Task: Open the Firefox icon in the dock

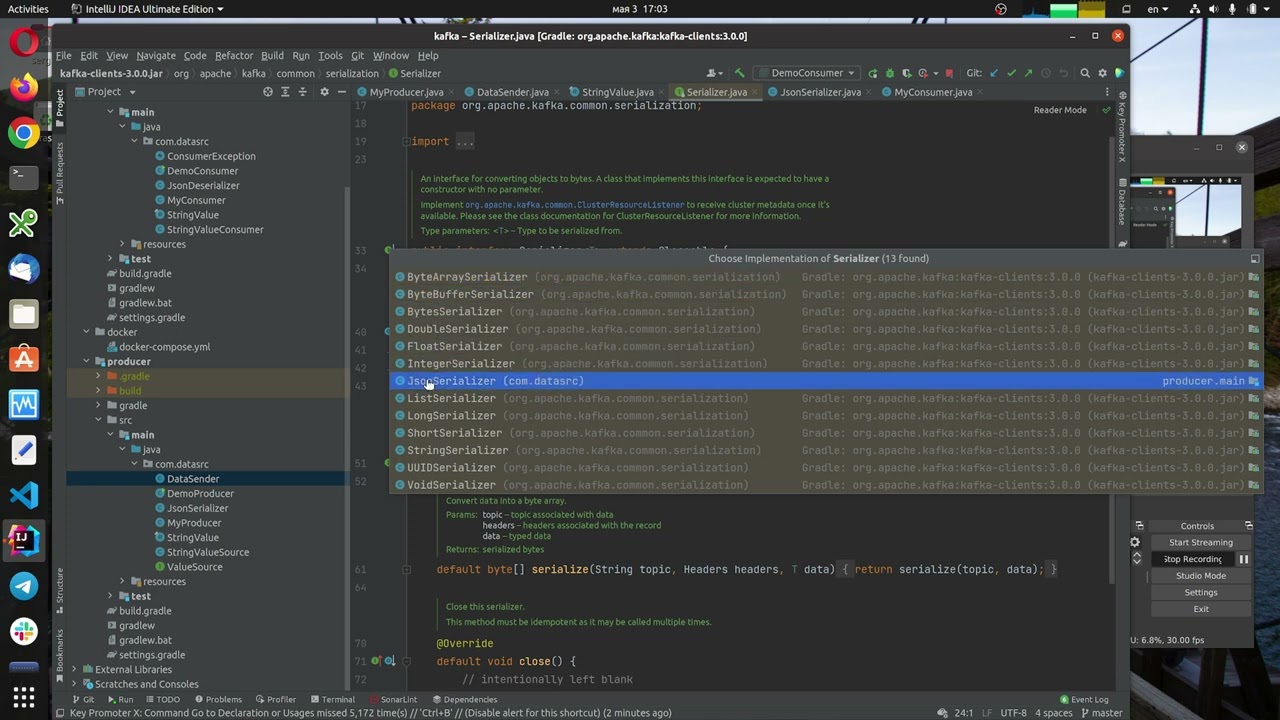Action: click(x=24, y=87)
